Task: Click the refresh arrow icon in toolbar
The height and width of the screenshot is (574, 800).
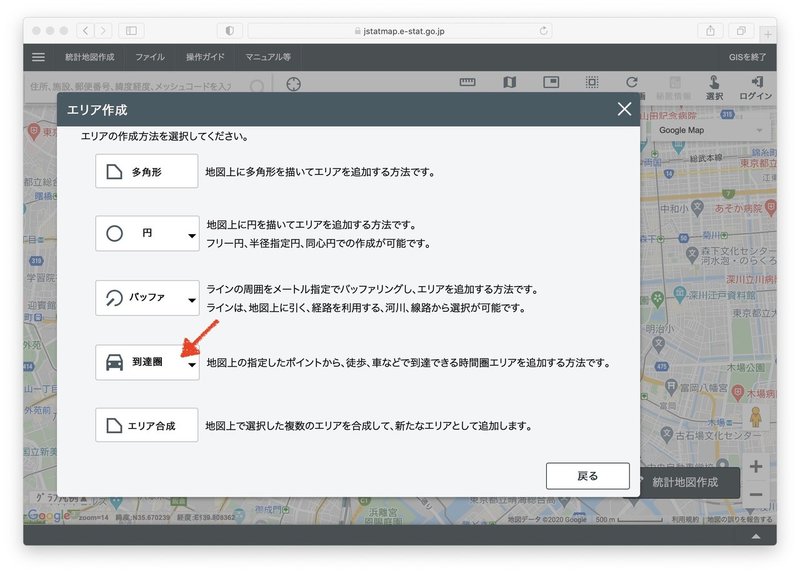Action: click(x=632, y=82)
